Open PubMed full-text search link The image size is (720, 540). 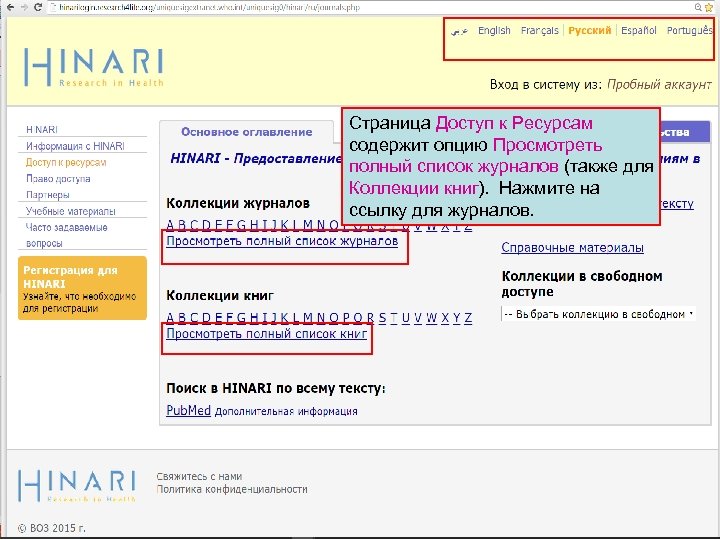click(188, 410)
